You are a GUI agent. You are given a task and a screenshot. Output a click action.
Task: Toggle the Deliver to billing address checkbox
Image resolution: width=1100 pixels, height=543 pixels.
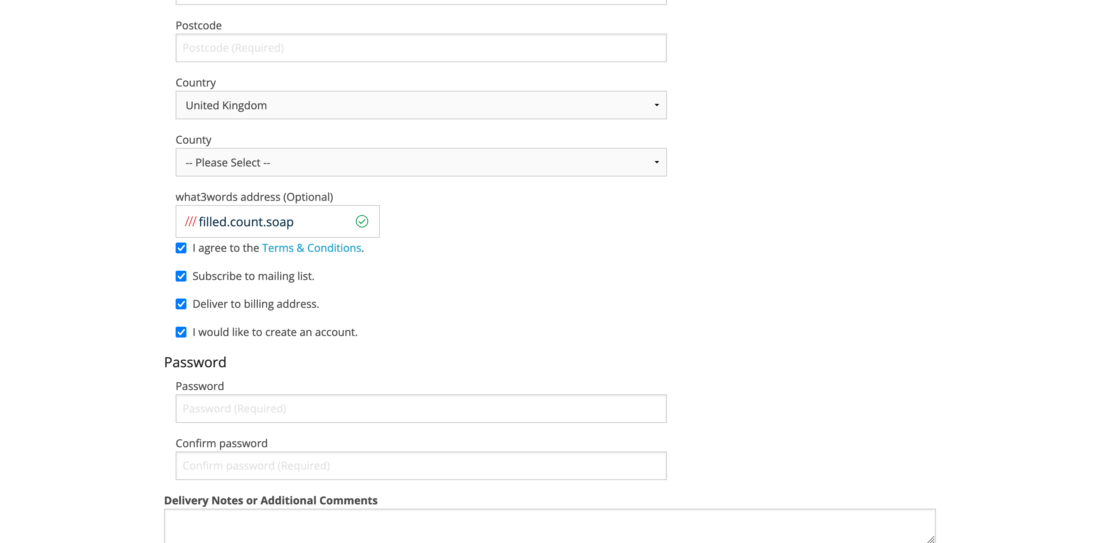(181, 304)
